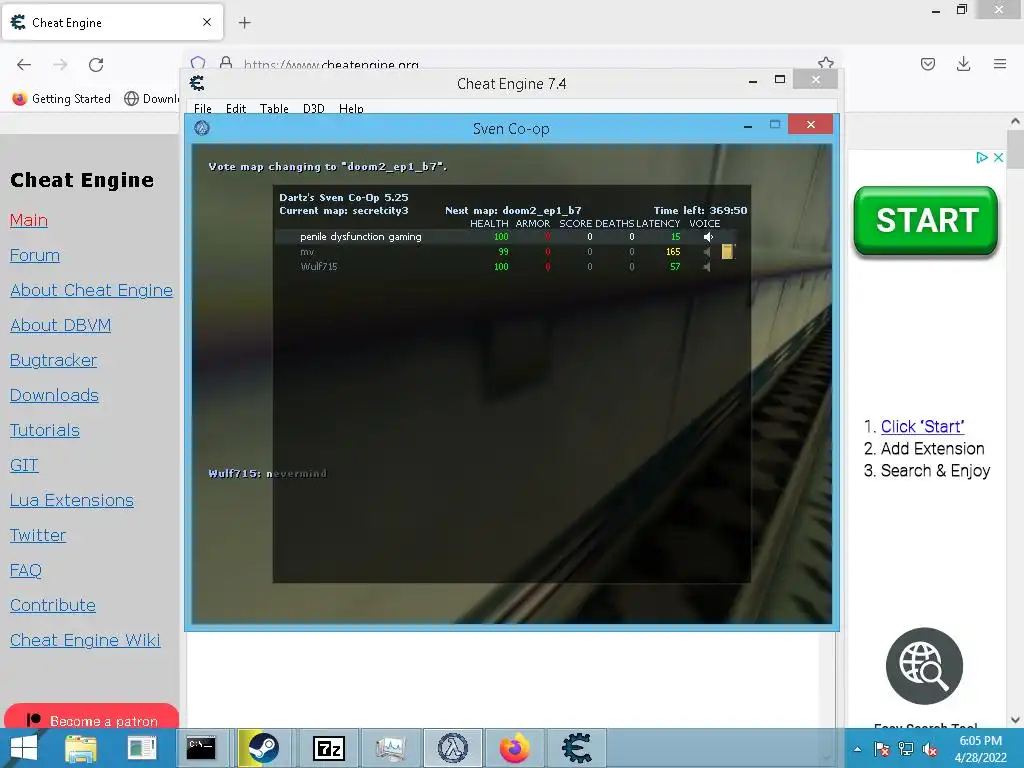Open Command Prompt from taskbar

201,748
